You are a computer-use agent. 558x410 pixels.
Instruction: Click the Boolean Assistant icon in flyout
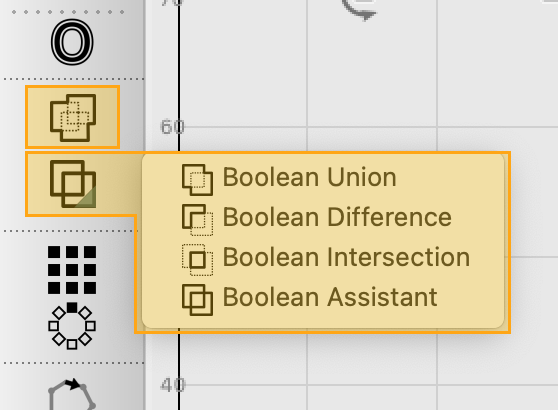198,300
